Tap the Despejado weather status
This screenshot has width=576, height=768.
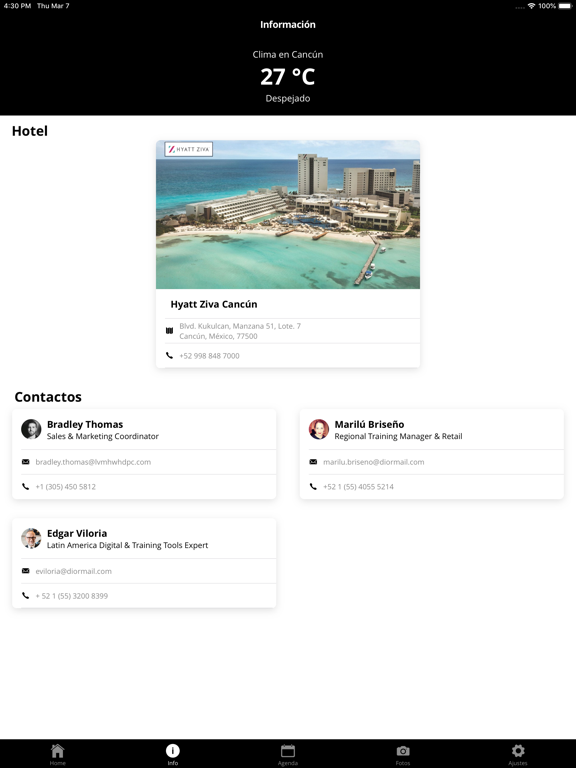pyautogui.click(x=288, y=98)
